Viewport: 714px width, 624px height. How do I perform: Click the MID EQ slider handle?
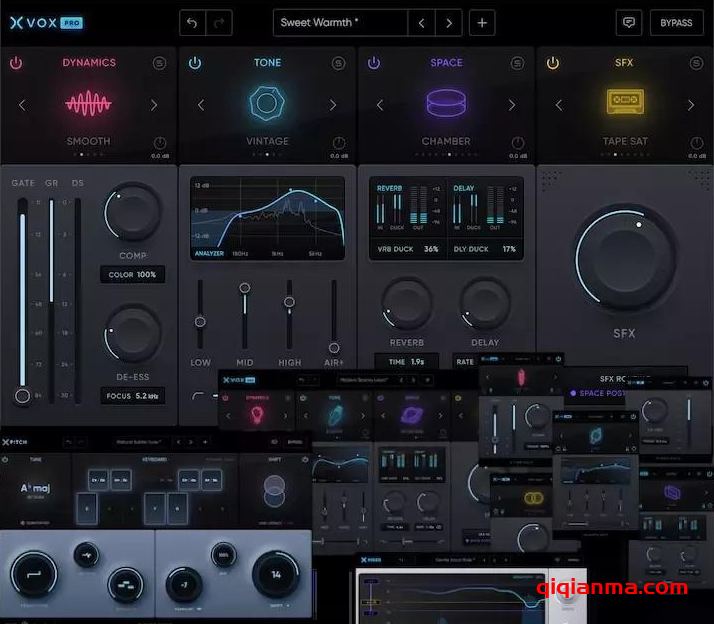pos(245,288)
